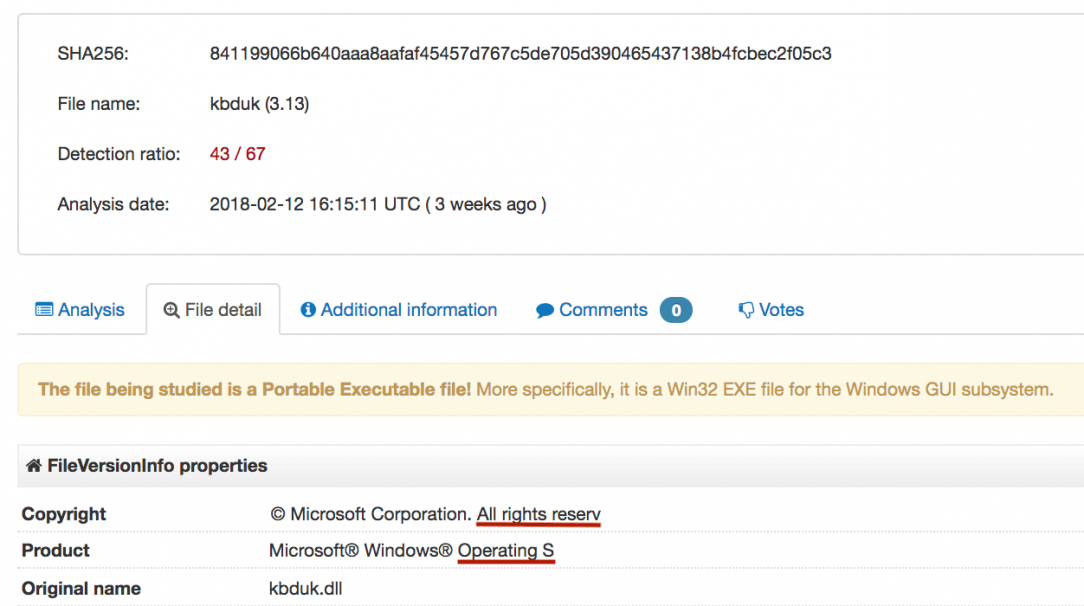Click the magnifier icon on File detail tab

[171, 310]
